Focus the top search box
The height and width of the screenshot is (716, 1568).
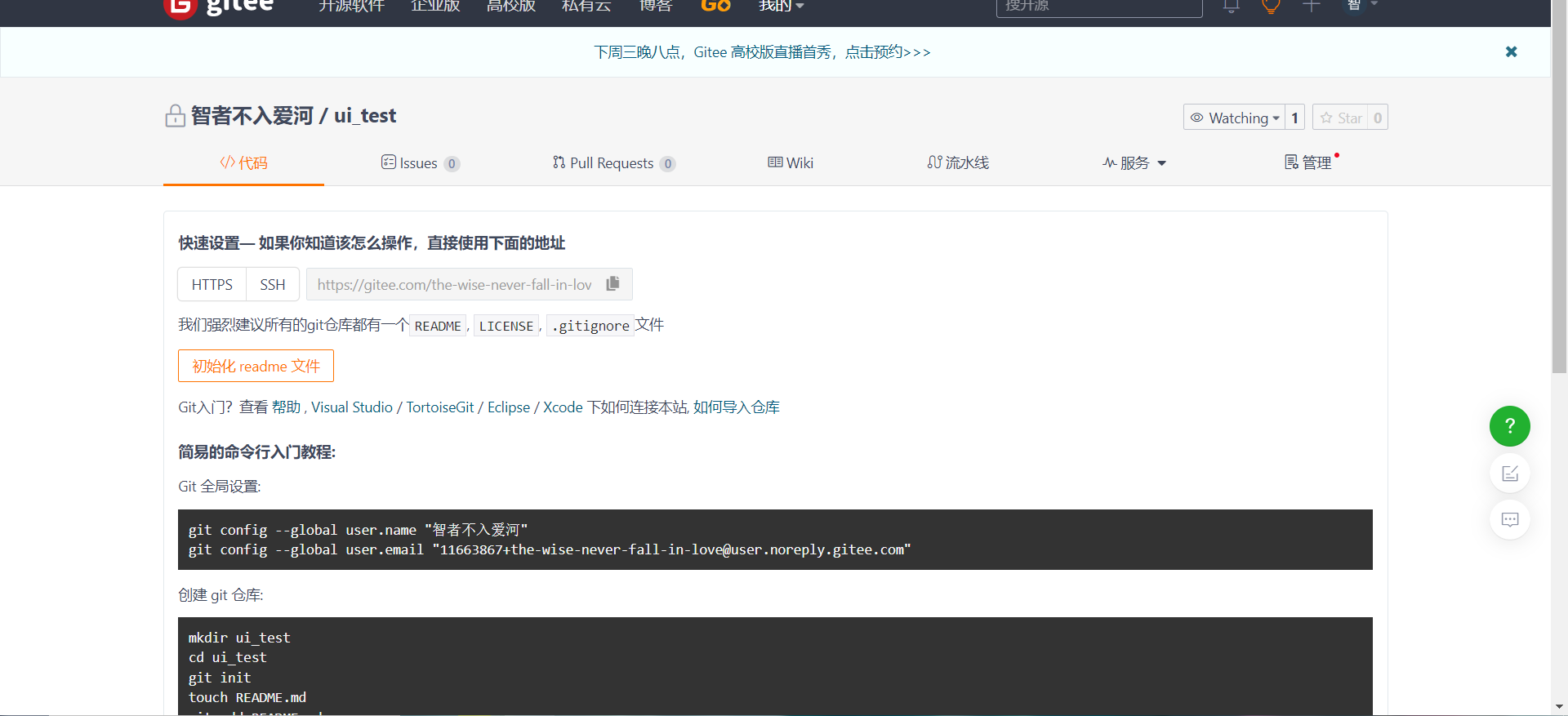point(1099,7)
